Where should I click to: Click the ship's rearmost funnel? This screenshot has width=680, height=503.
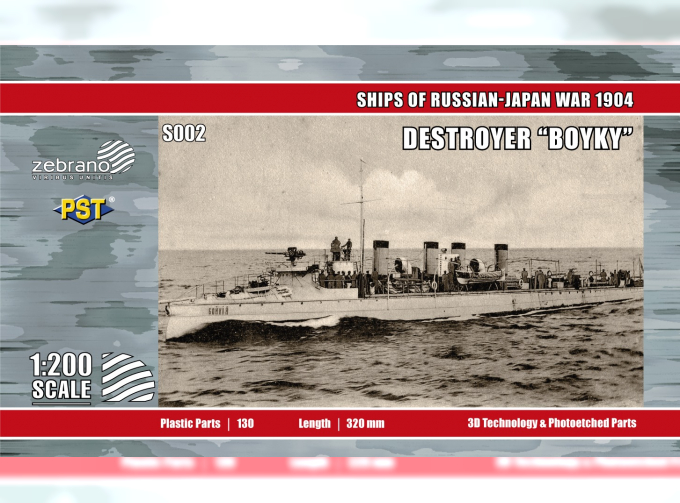click(x=501, y=257)
